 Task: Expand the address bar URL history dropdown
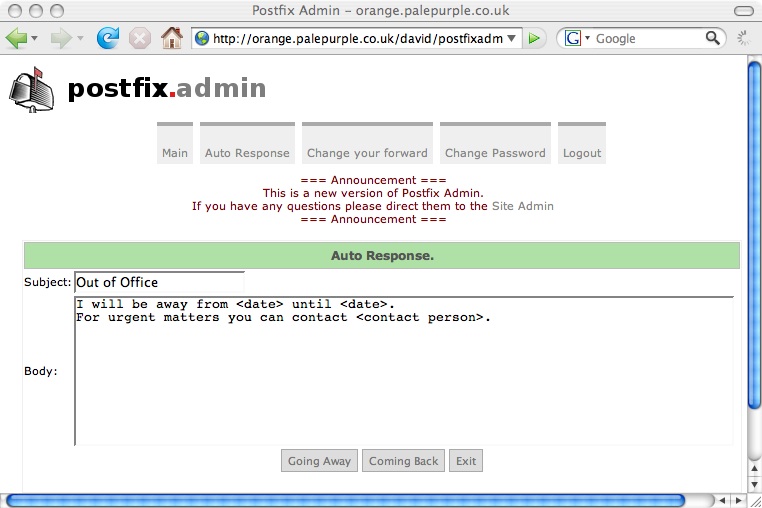tap(512, 39)
